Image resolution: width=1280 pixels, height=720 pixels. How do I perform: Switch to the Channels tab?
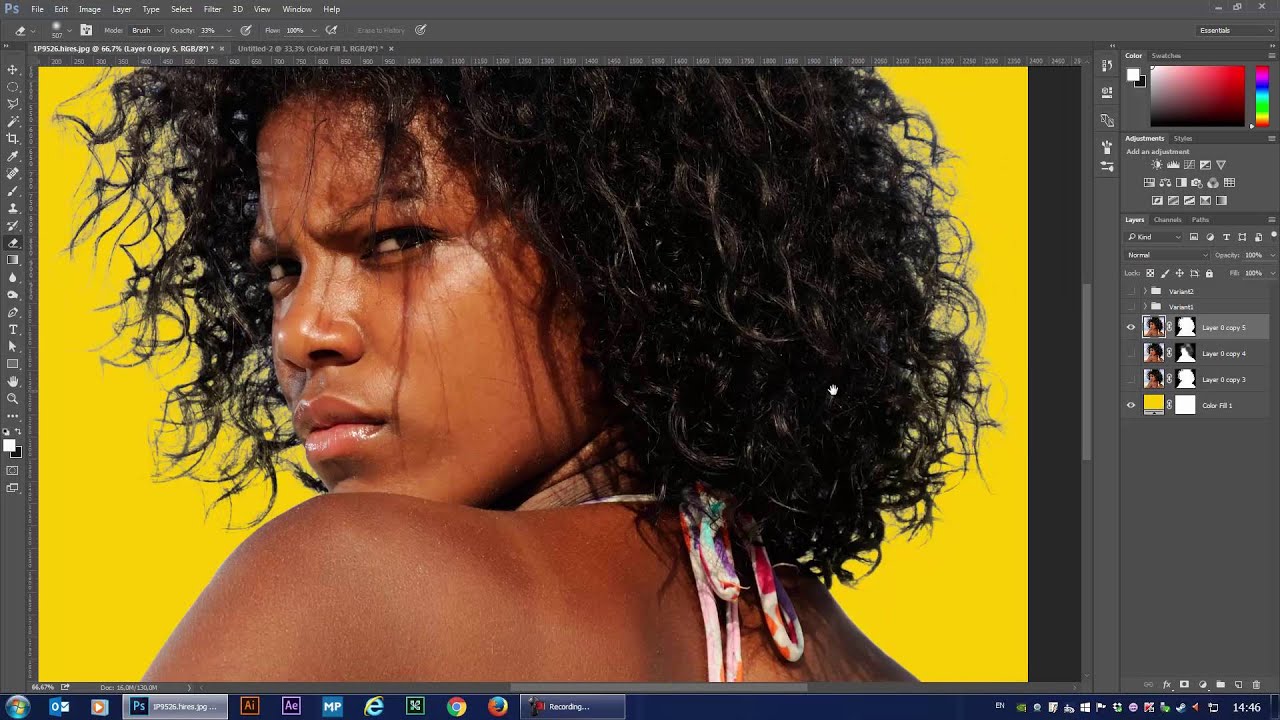(1167, 219)
